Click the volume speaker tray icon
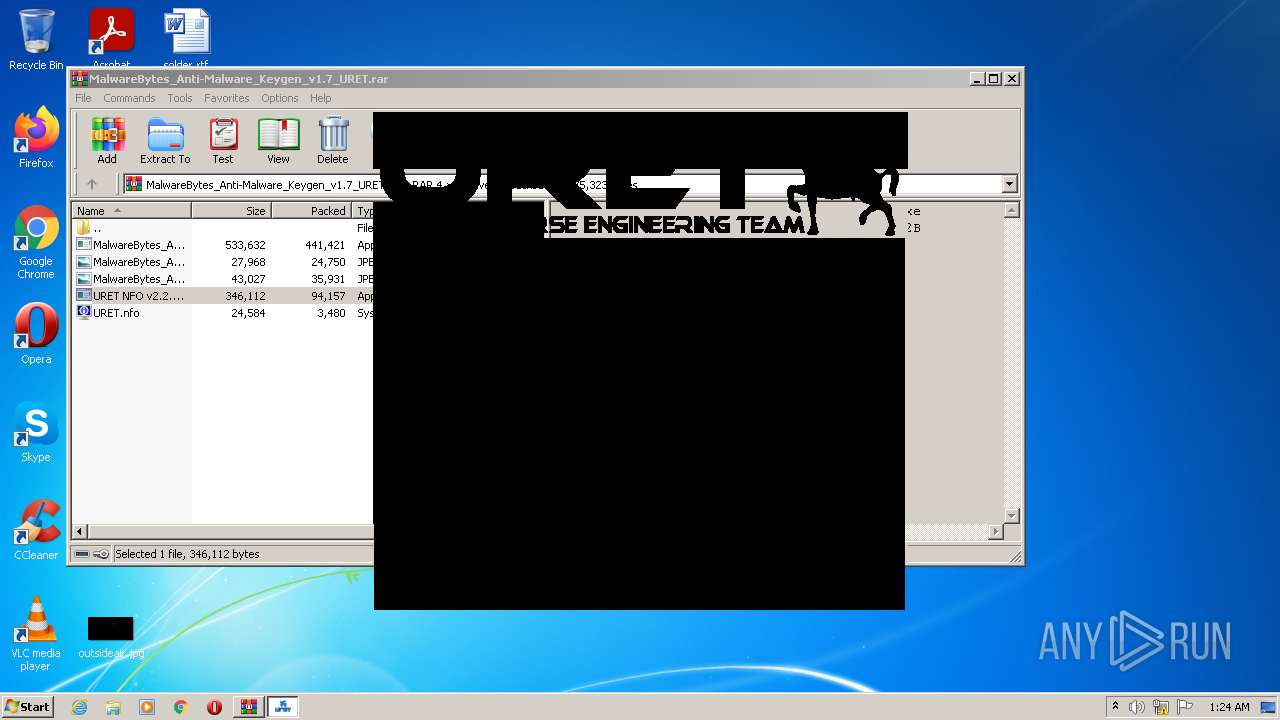 coord(1137,707)
